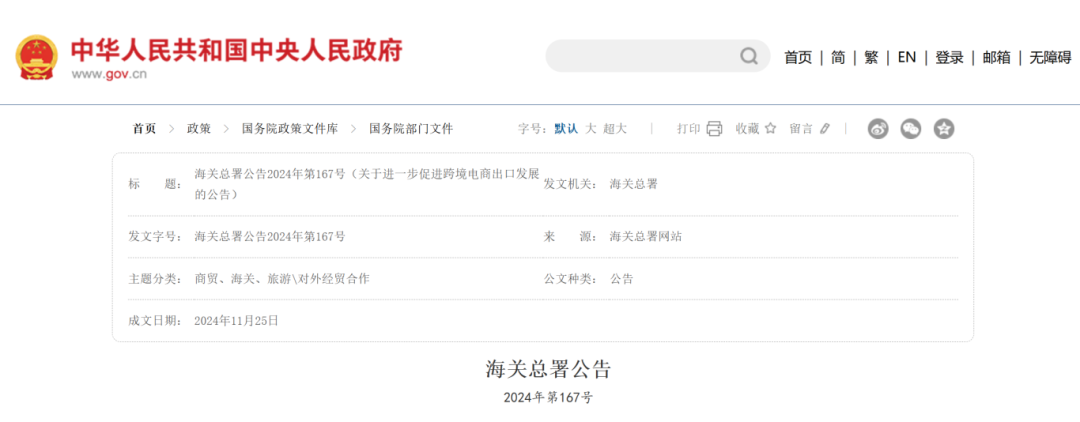This screenshot has width=1080, height=422.
Task: Click the date 2024年11月25日
Action: coord(236,321)
